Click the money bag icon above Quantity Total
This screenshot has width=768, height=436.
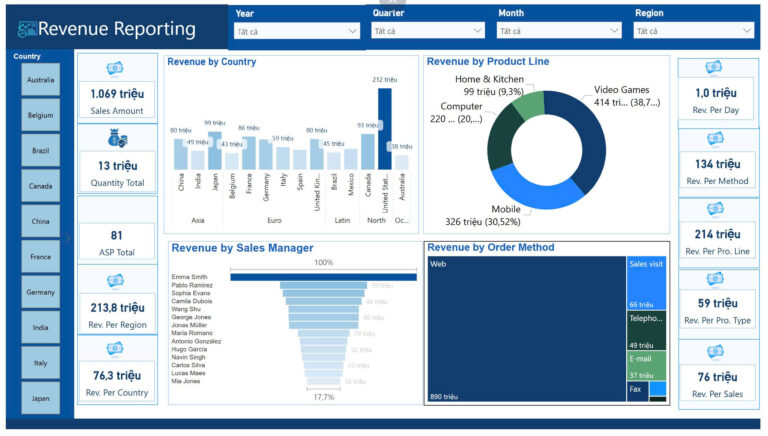coord(116,139)
